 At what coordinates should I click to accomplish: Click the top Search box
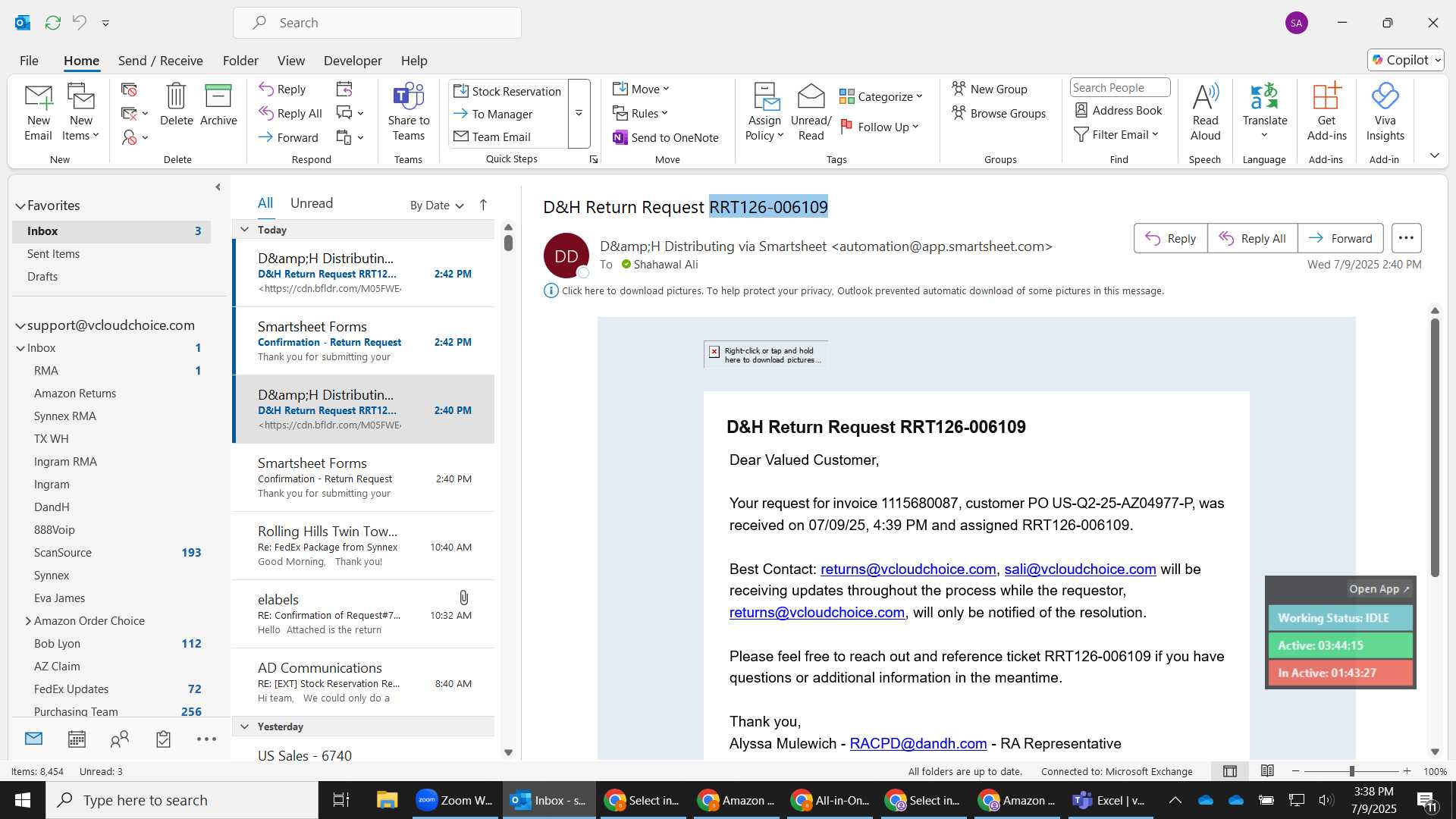[x=377, y=23]
